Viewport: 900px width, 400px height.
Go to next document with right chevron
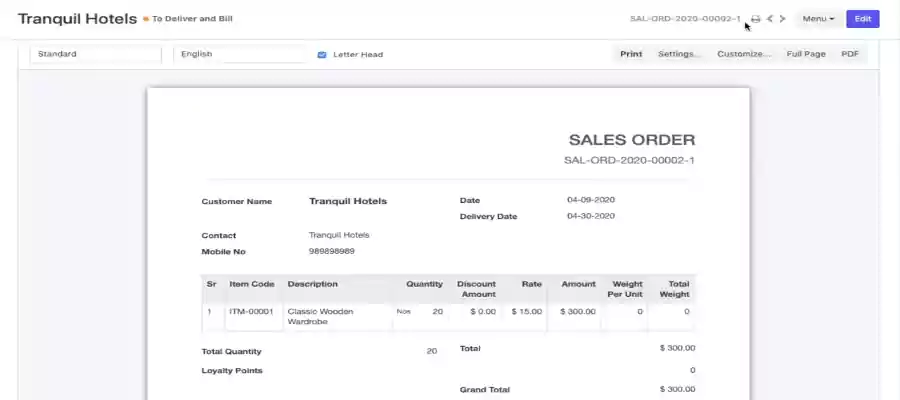(x=782, y=19)
